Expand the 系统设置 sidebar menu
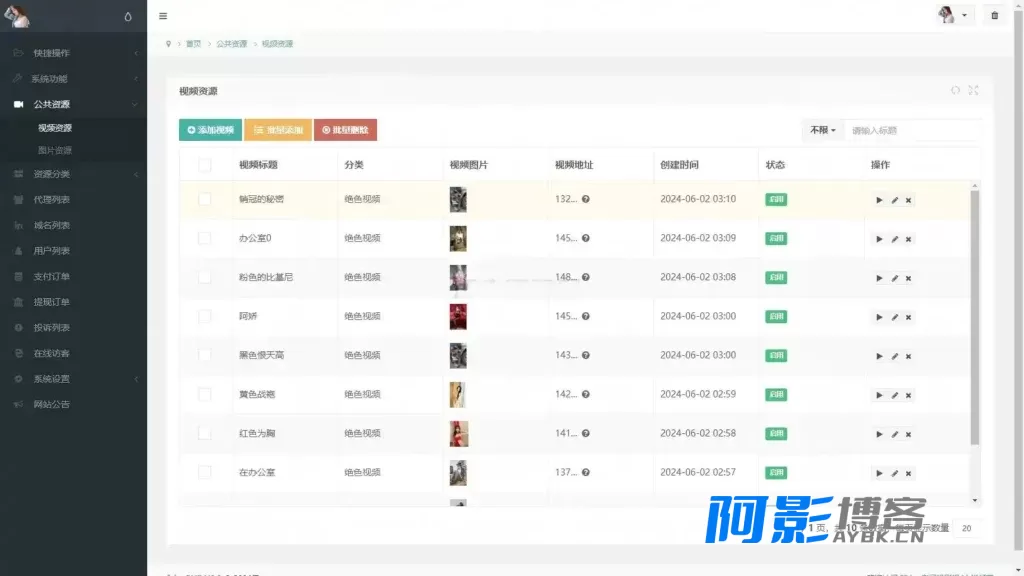Viewport: 1024px width, 576px height. click(x=73, y=379)
